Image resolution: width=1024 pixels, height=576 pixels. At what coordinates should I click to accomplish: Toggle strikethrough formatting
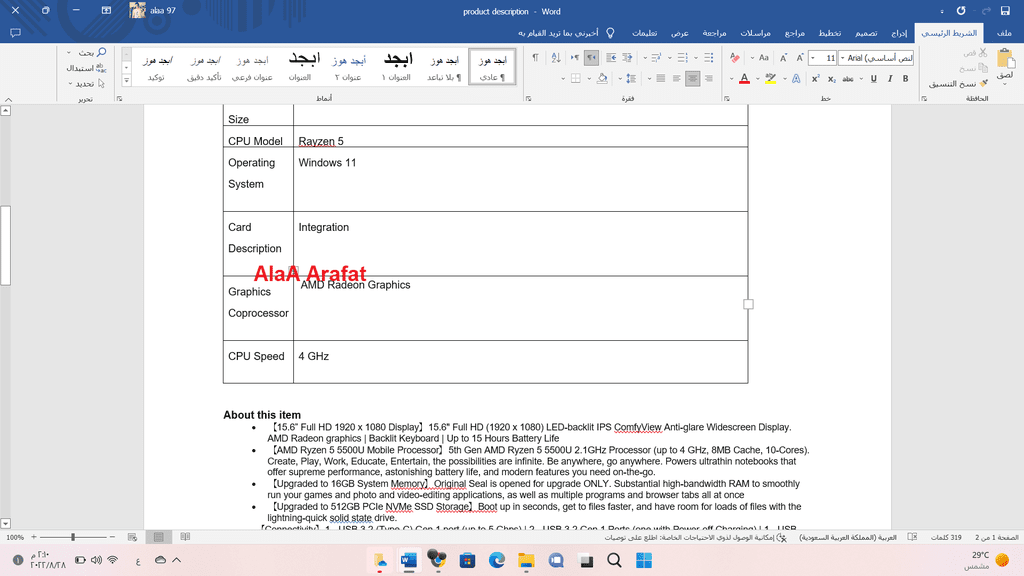click(848, 79)
